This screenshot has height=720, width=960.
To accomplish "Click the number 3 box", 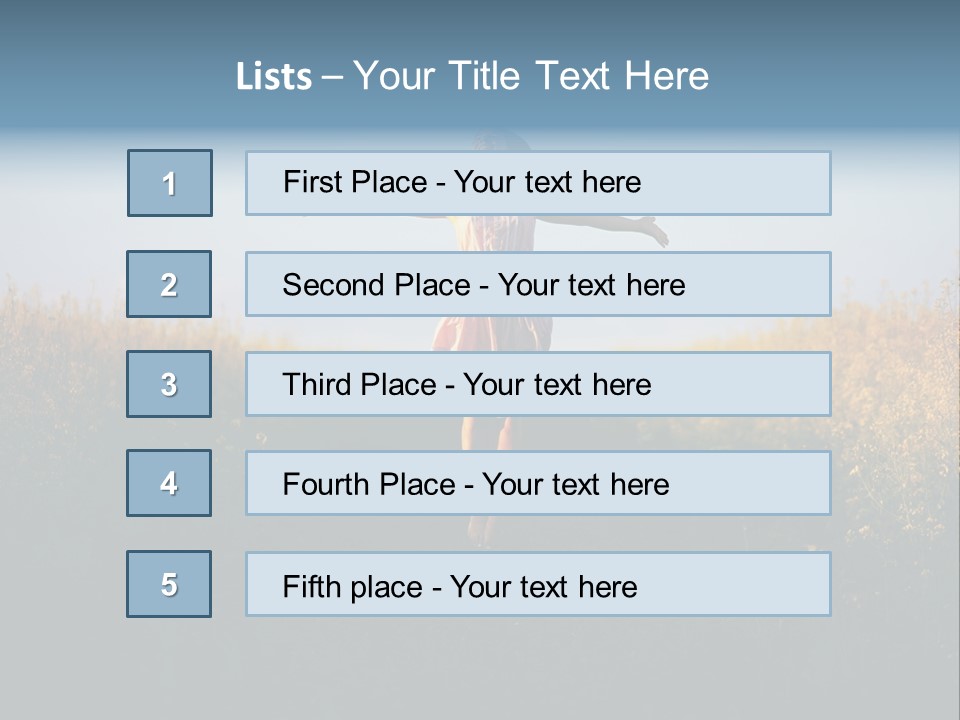I will (169, 384).
